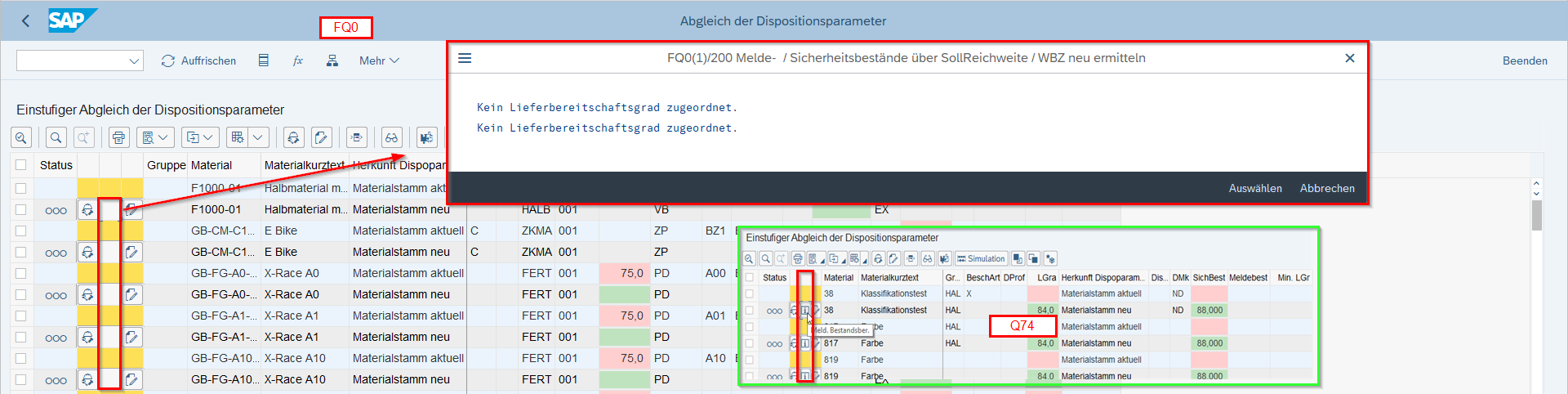Click the Beenden link at top right
Viewport: 1568px width, 394px height.
[x=1525, y=60]
